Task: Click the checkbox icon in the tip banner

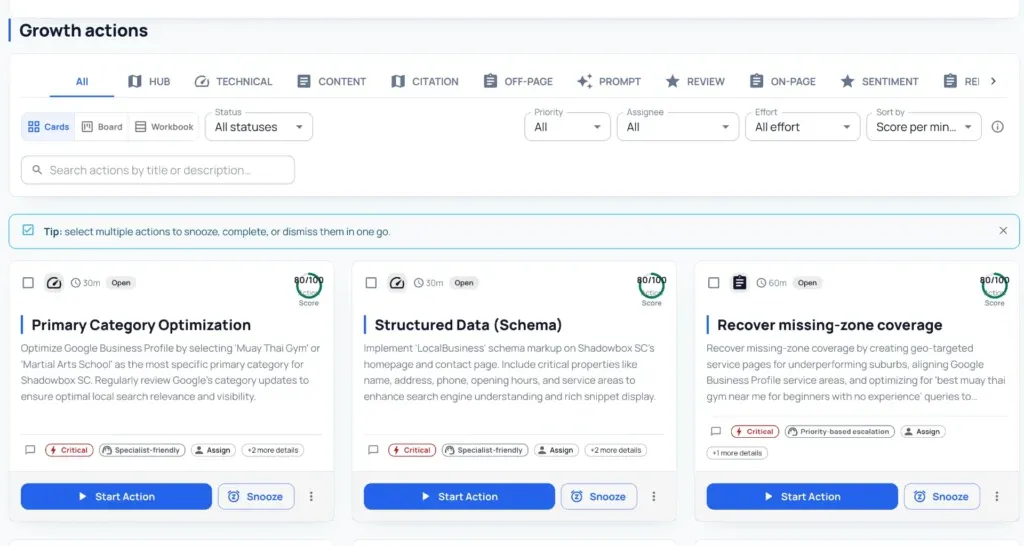Action: click(28, 230)
